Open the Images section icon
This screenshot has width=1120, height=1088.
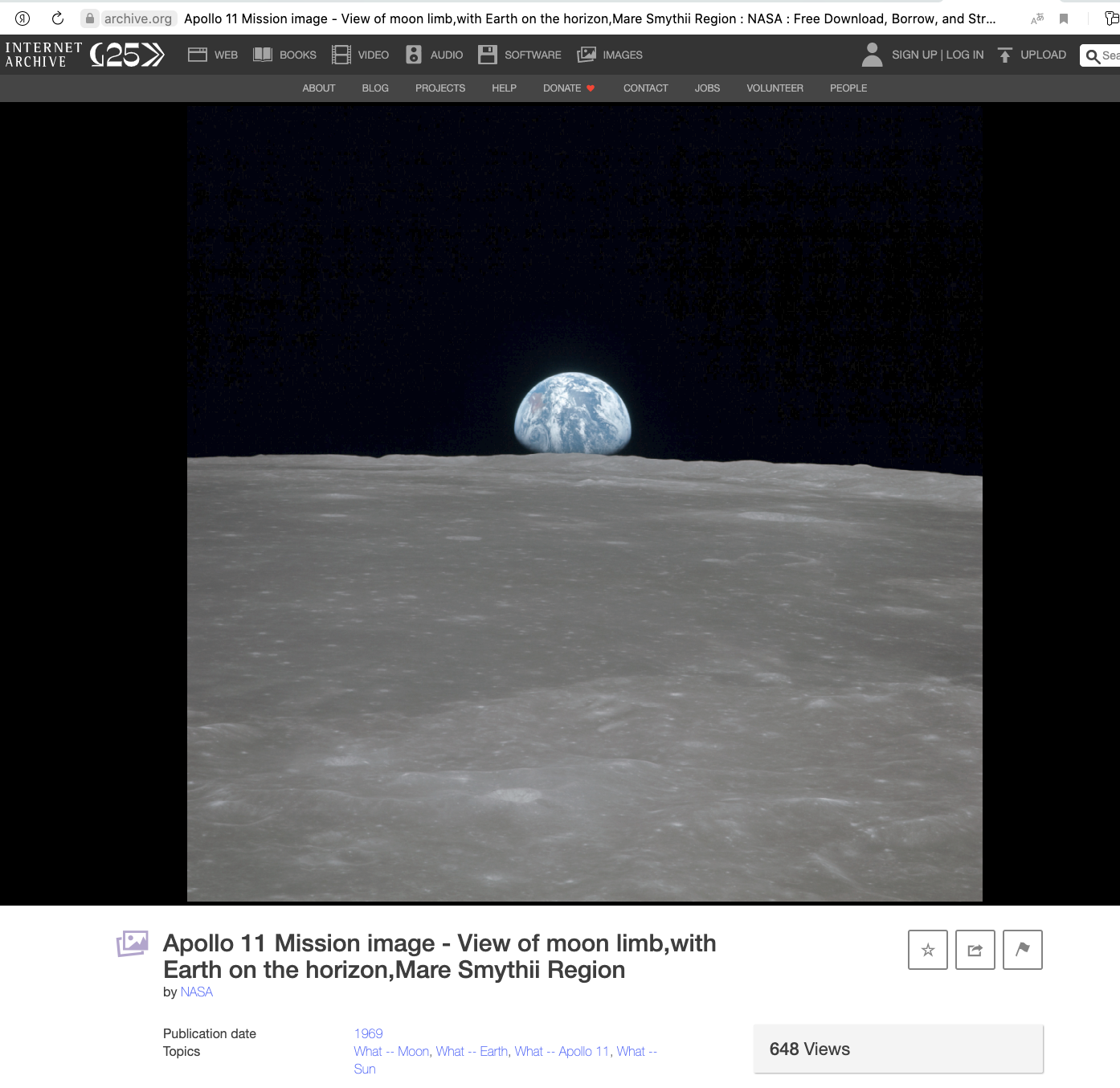[587, 55]
